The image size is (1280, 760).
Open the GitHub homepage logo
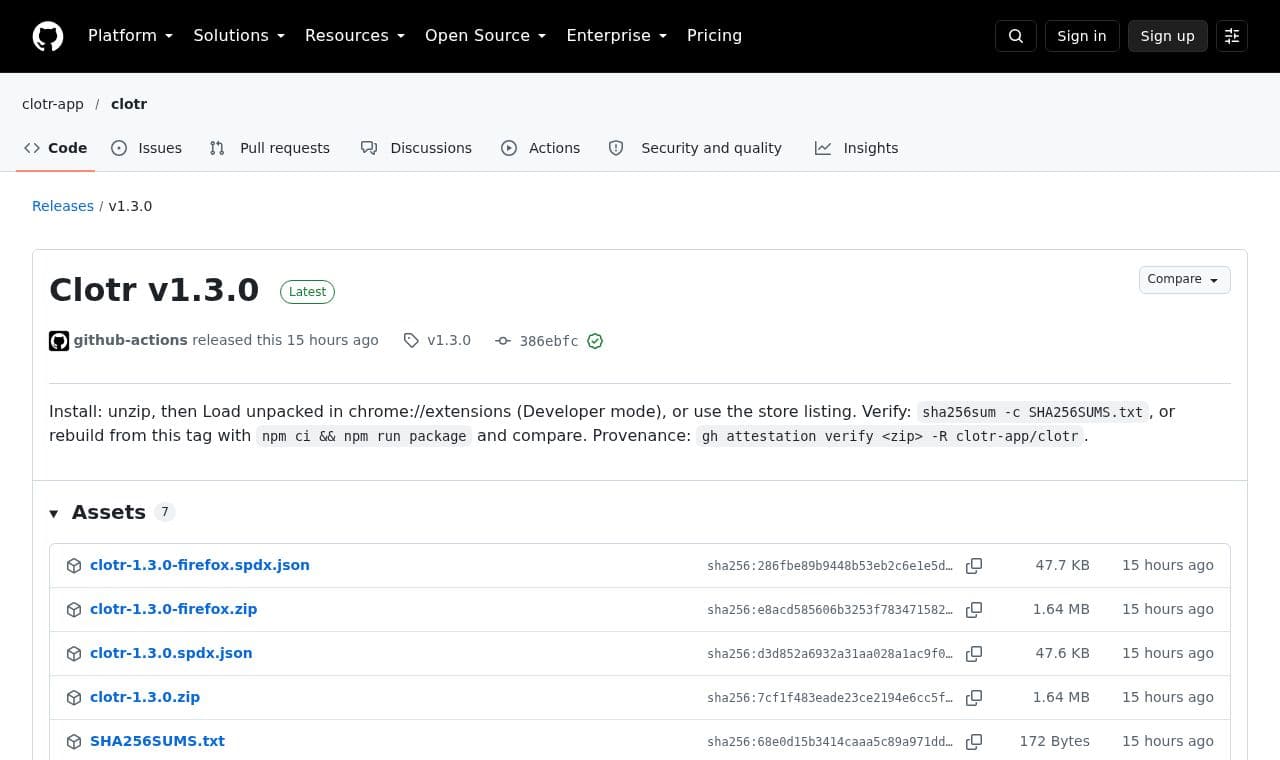tap(48, 36)
